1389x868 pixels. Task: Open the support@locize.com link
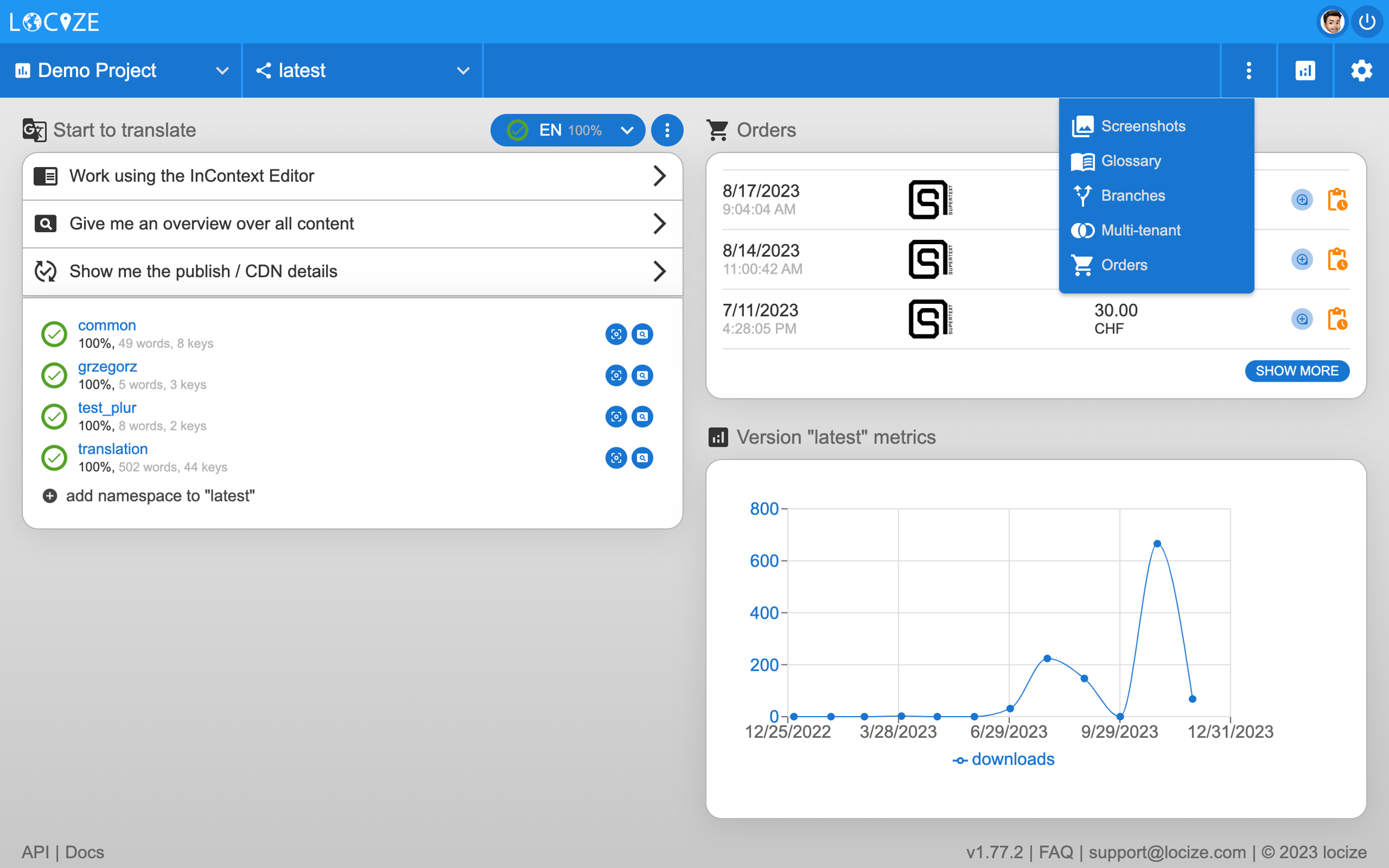click(1167, 852)
